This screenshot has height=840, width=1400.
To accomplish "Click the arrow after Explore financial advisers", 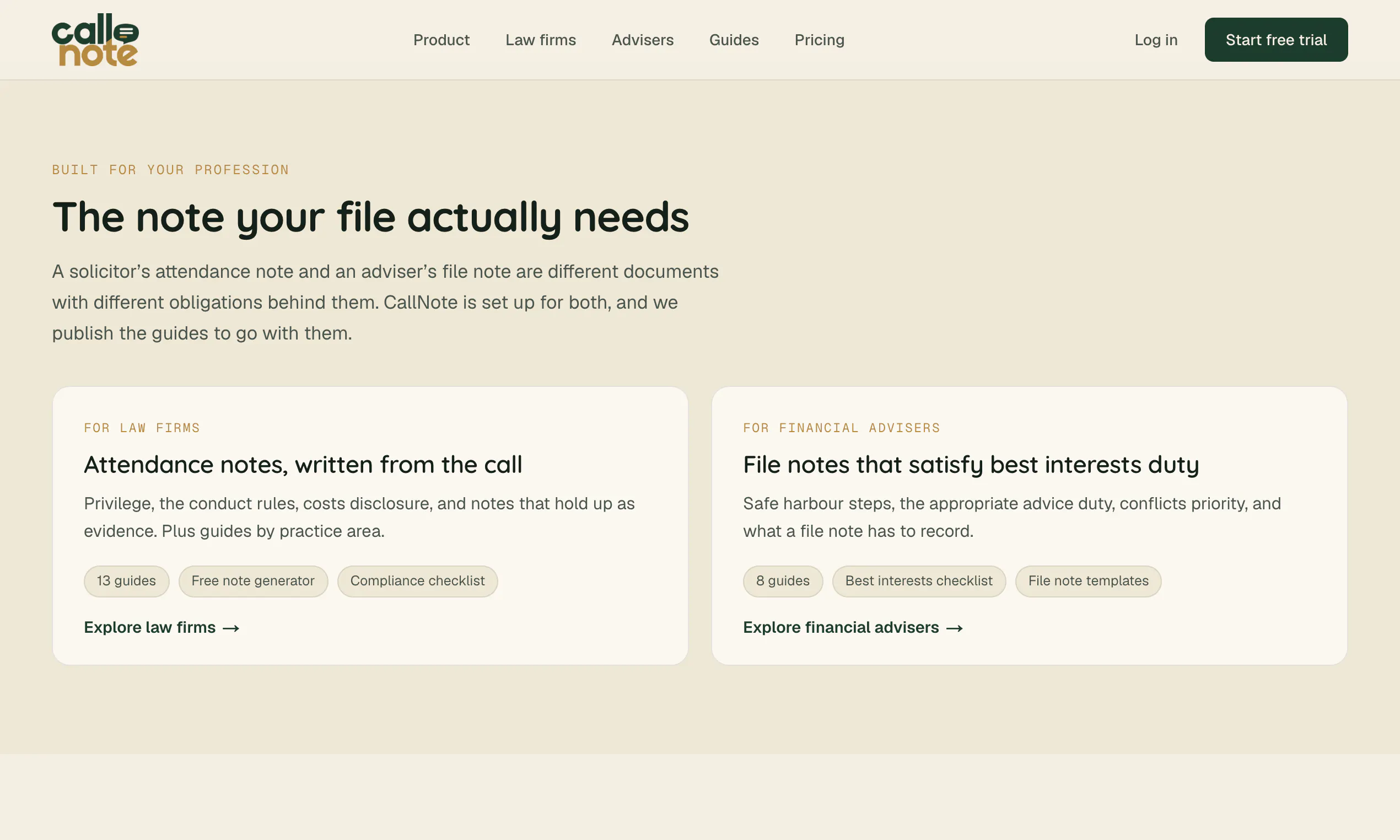I will pos(954,628).
